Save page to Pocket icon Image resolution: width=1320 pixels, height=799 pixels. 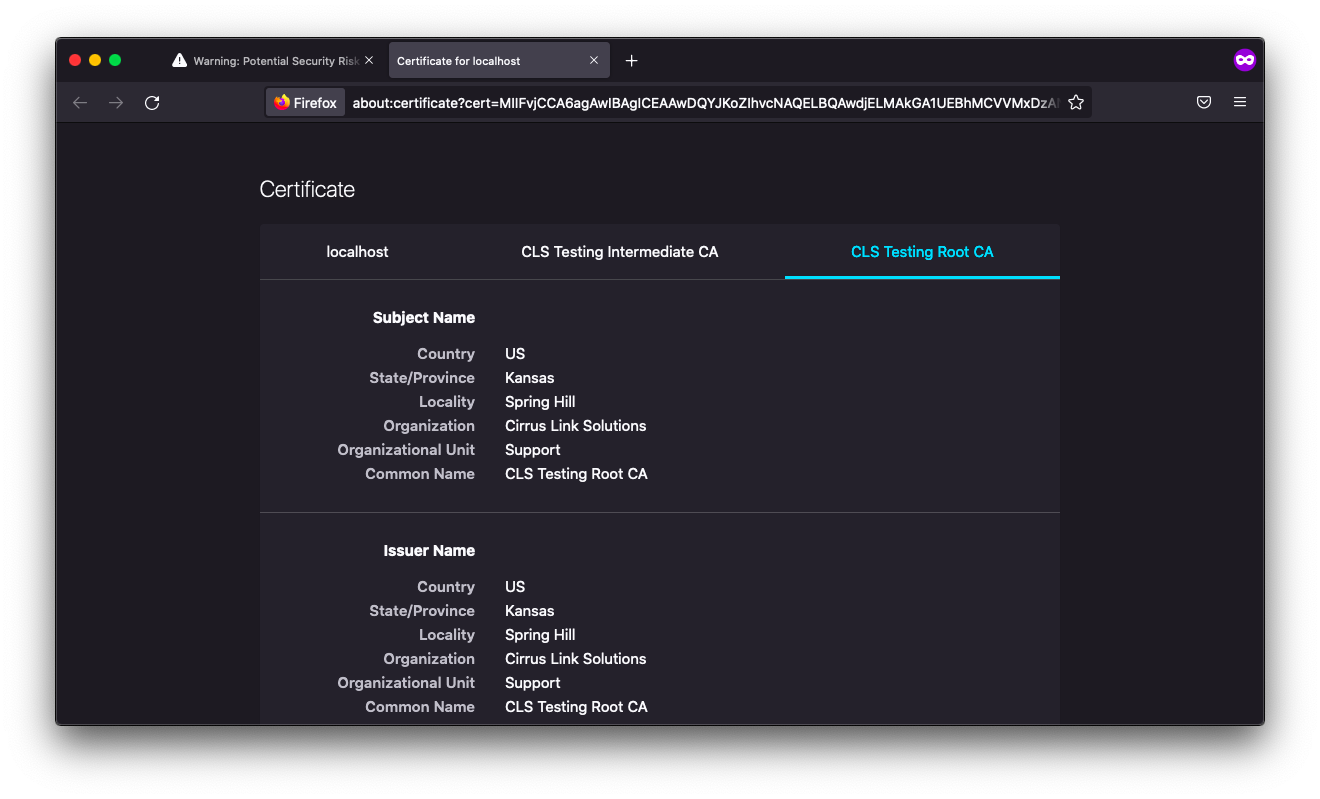[x=1204, y=102]
